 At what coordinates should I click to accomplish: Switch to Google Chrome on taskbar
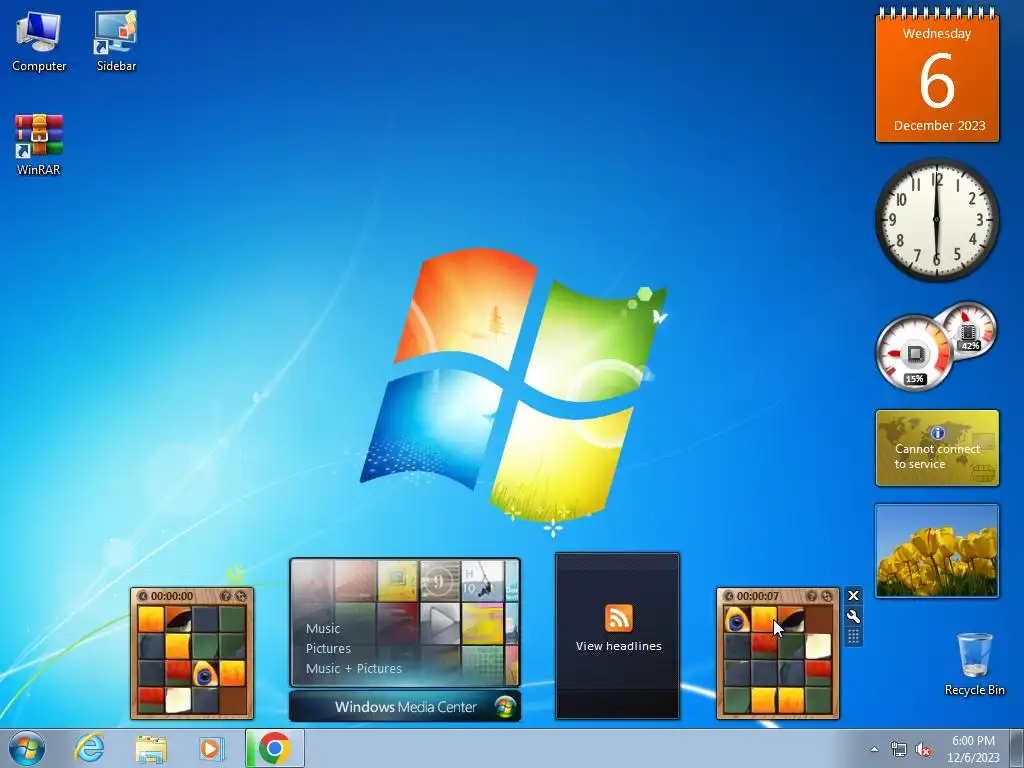(274, 748)
